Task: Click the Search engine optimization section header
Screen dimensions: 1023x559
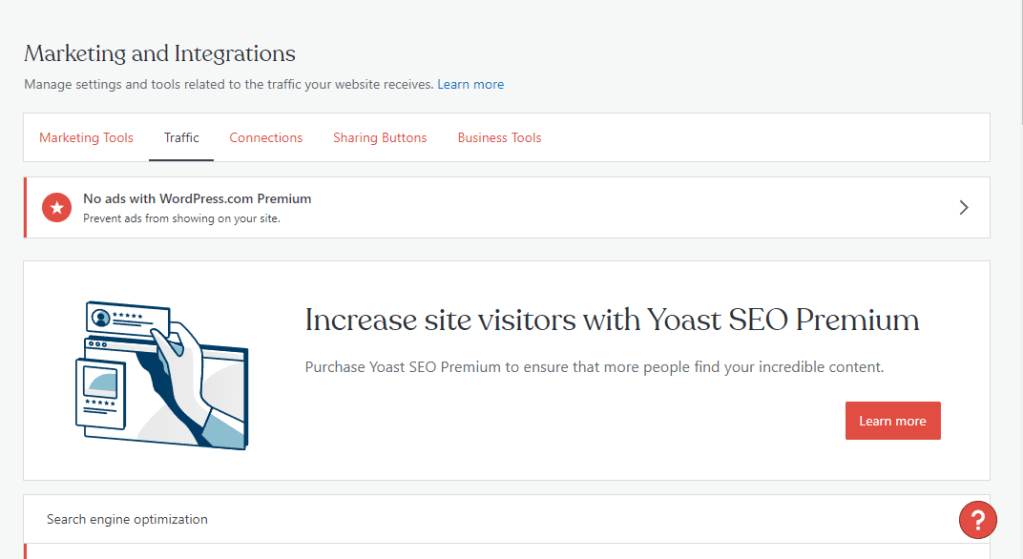Action: point(128,520)
